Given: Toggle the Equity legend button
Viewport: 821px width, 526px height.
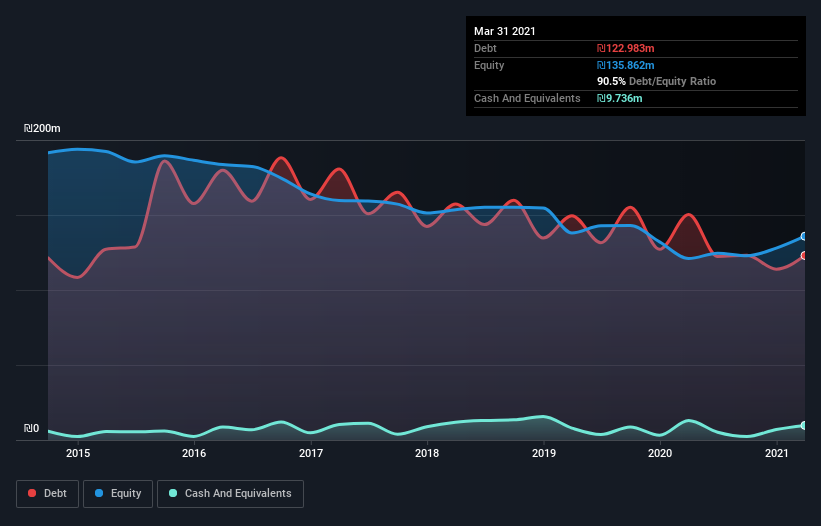Looking at the screenshot, I should (118, 494).
